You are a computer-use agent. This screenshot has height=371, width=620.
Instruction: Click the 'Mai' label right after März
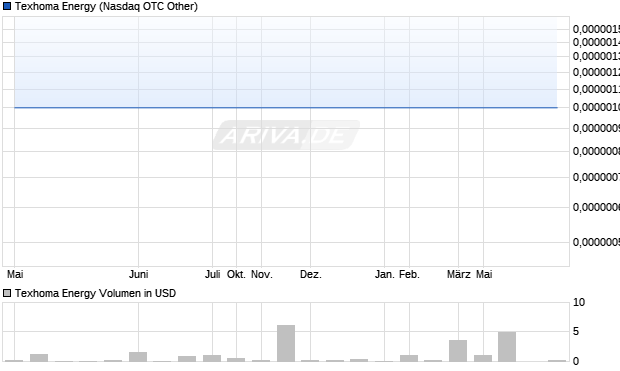coord(484,274)
